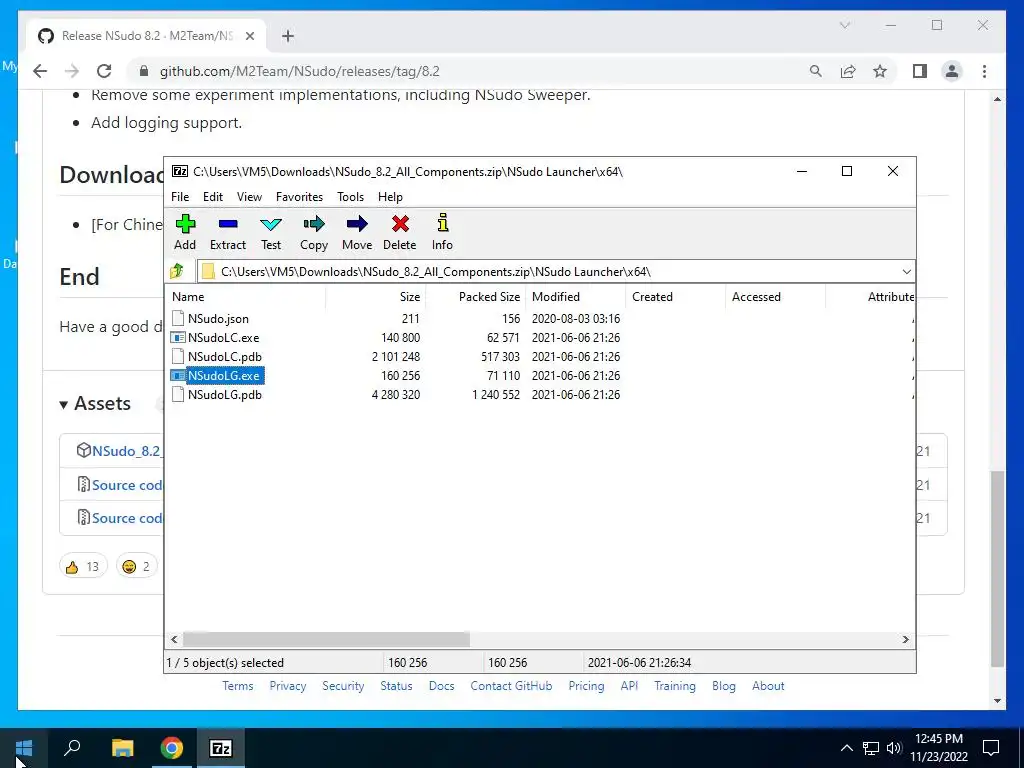Image resolution: width=1024 pixels, height=768 pixels.
Task: Open About link in GitHub footer
Action: (x=768, y=686)
